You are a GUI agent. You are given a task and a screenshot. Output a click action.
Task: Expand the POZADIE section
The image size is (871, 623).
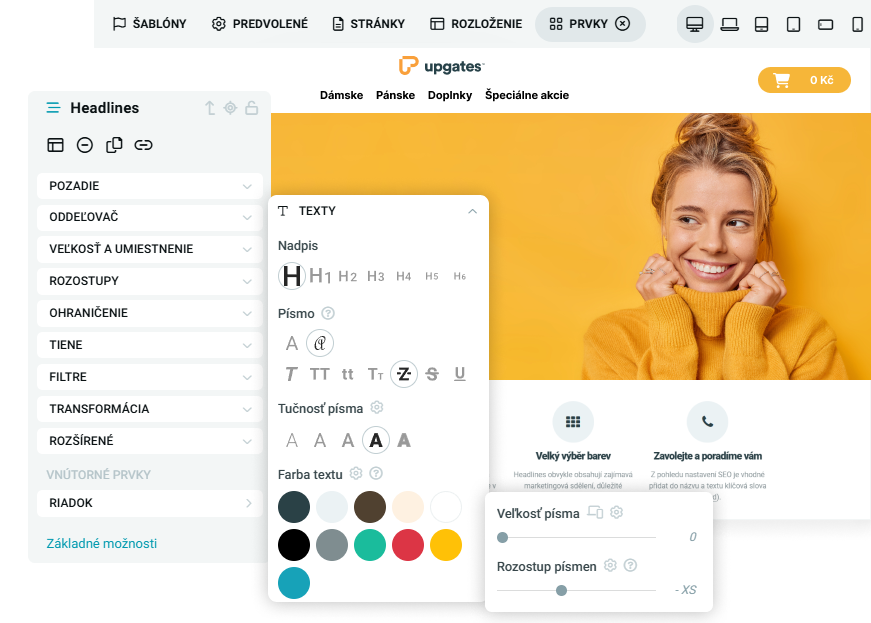pos(150,186)
